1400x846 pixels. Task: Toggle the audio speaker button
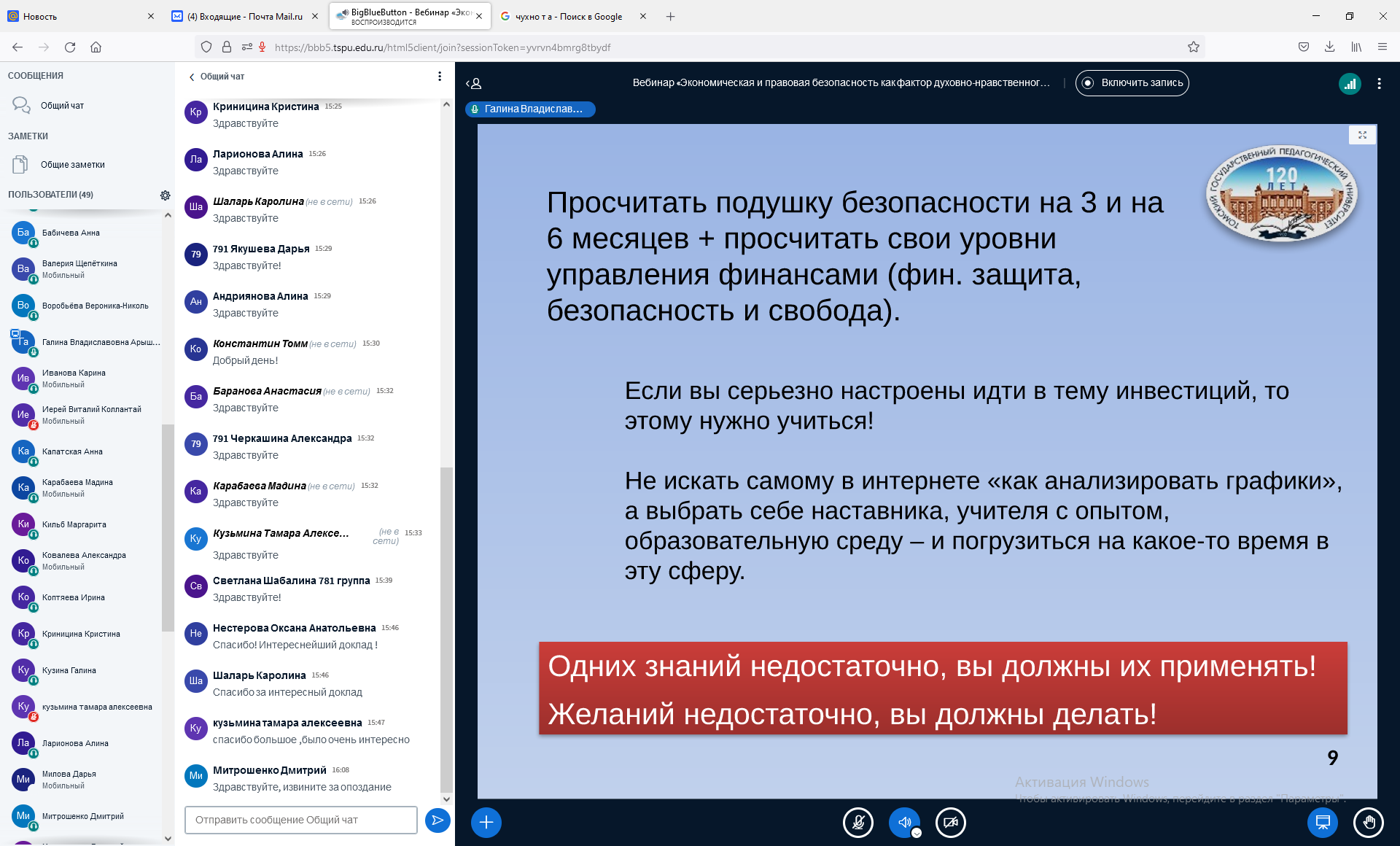(x=904, y=823)
